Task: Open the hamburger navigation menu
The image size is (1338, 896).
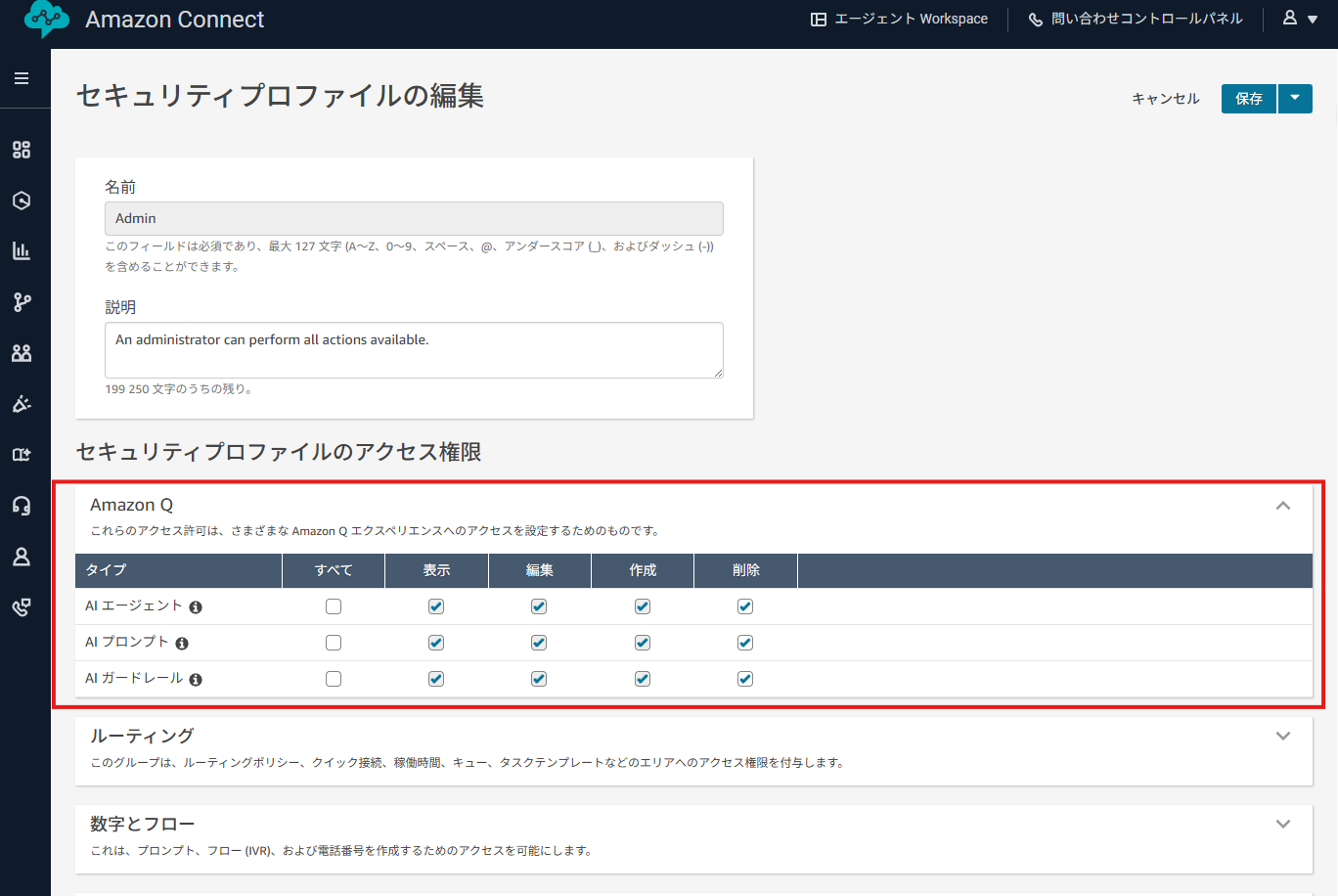Action: [22, 78]
